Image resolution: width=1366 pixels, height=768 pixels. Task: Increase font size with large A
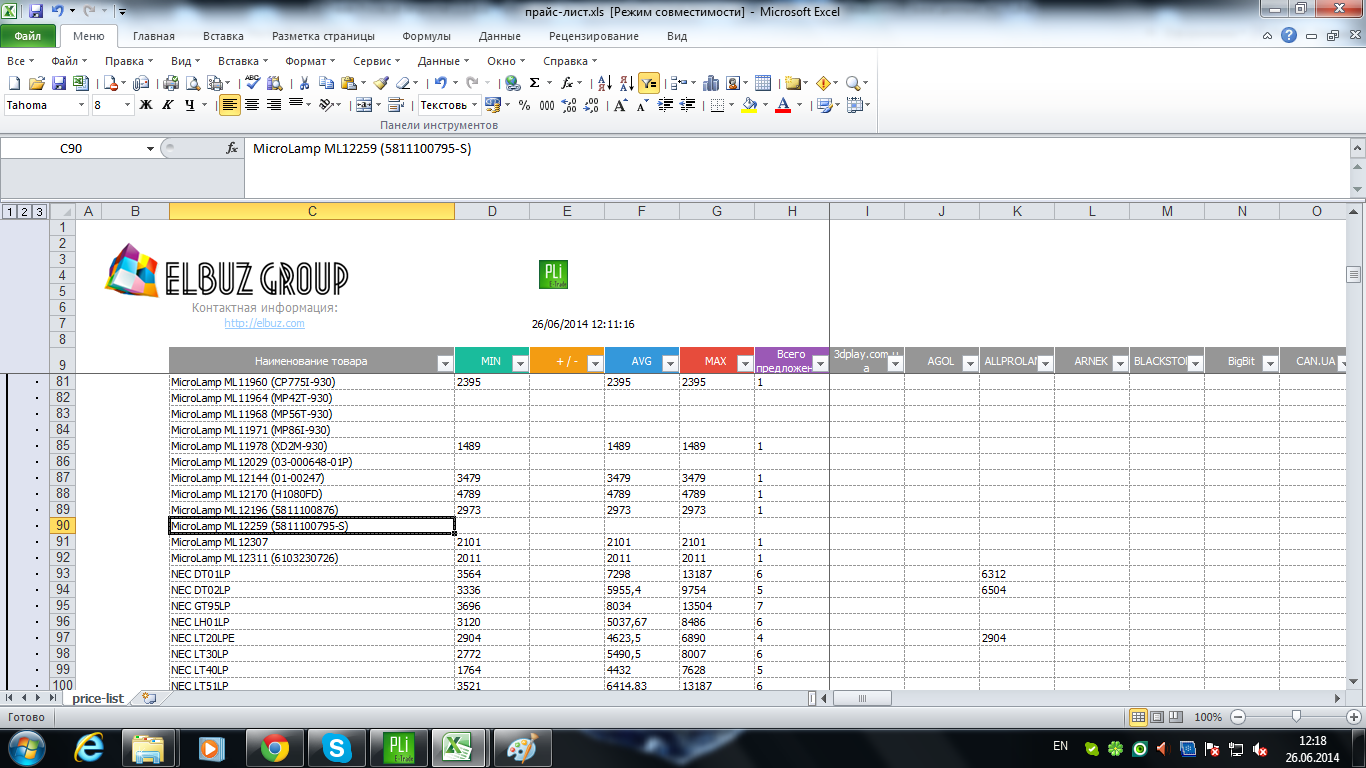[620, 105]
